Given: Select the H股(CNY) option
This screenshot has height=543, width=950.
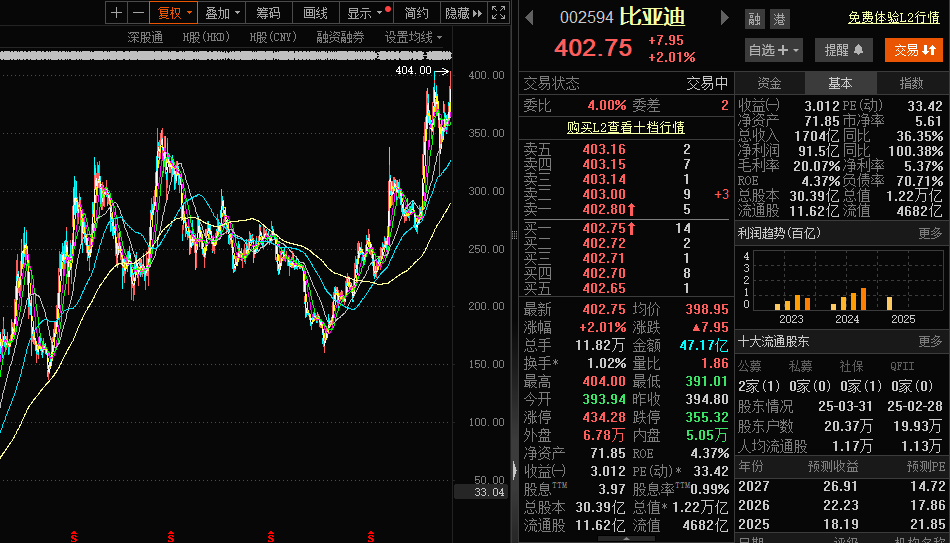Looking at the screenshot, I should 273,38.
